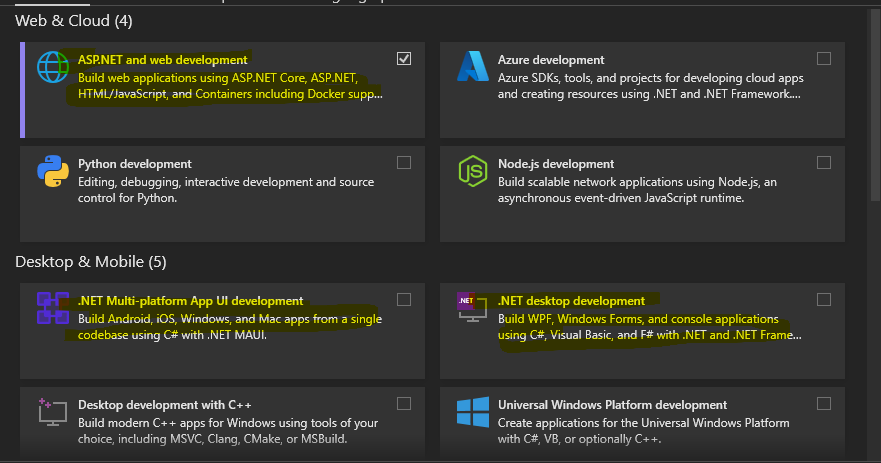881x463 pixels.
Task: Enable the Azure development workload checkbox
Action: click(824, 59)
